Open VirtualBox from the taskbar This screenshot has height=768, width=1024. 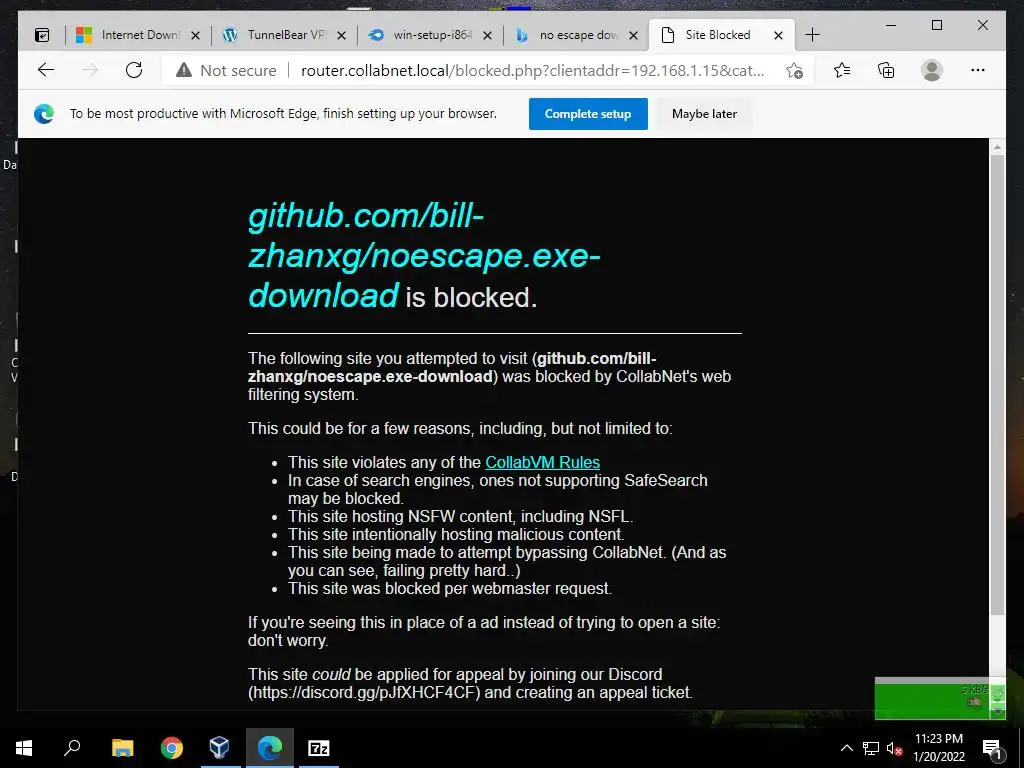219,748
